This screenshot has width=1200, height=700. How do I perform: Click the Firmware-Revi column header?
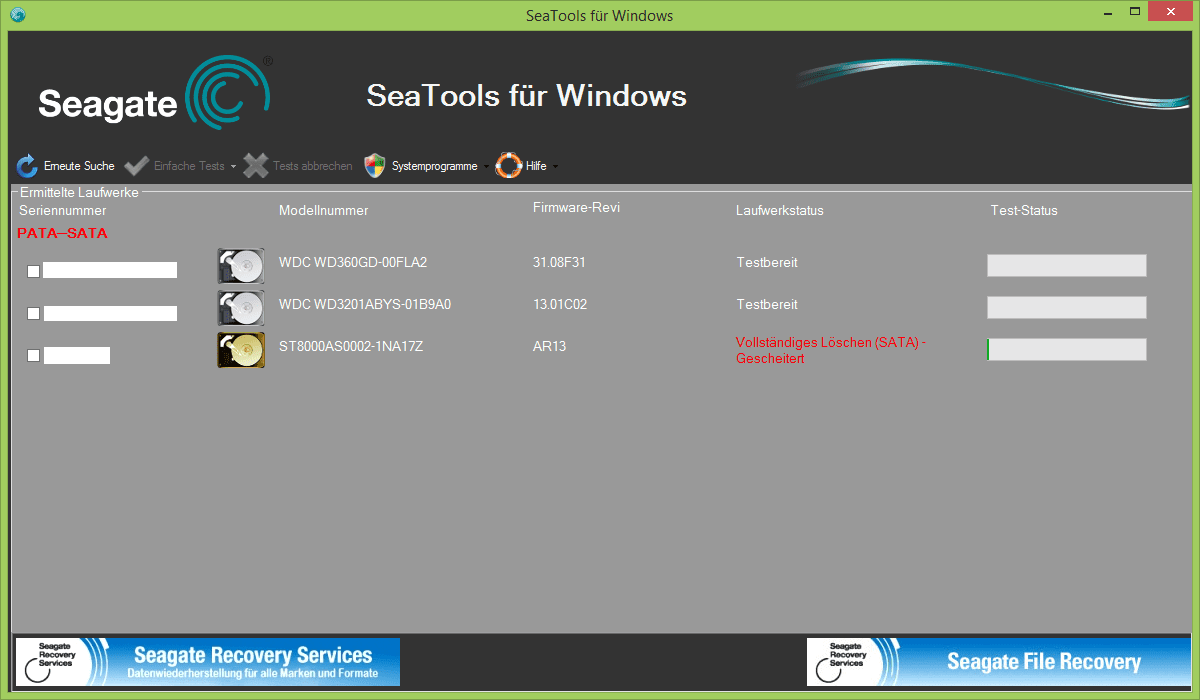click(576, 207)
